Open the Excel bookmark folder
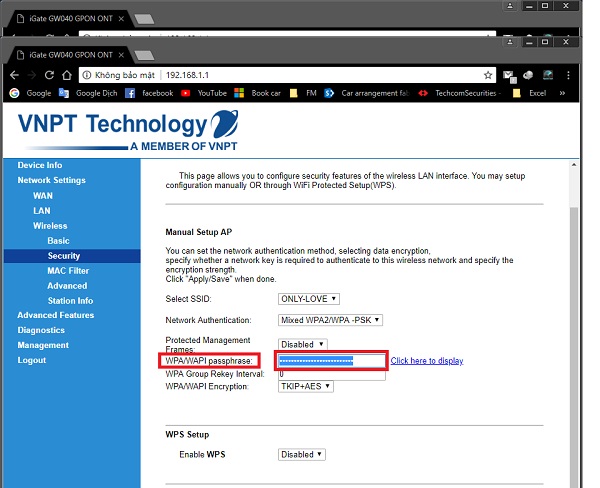 529,93
